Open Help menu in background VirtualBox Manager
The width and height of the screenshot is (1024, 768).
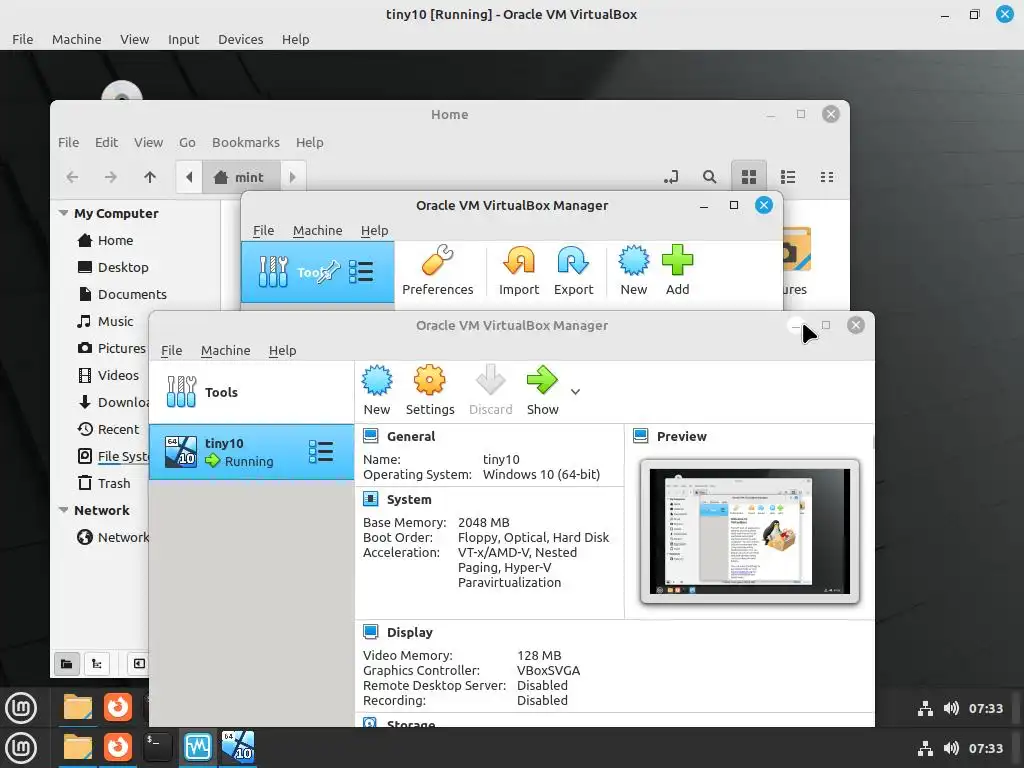[374, 231]
